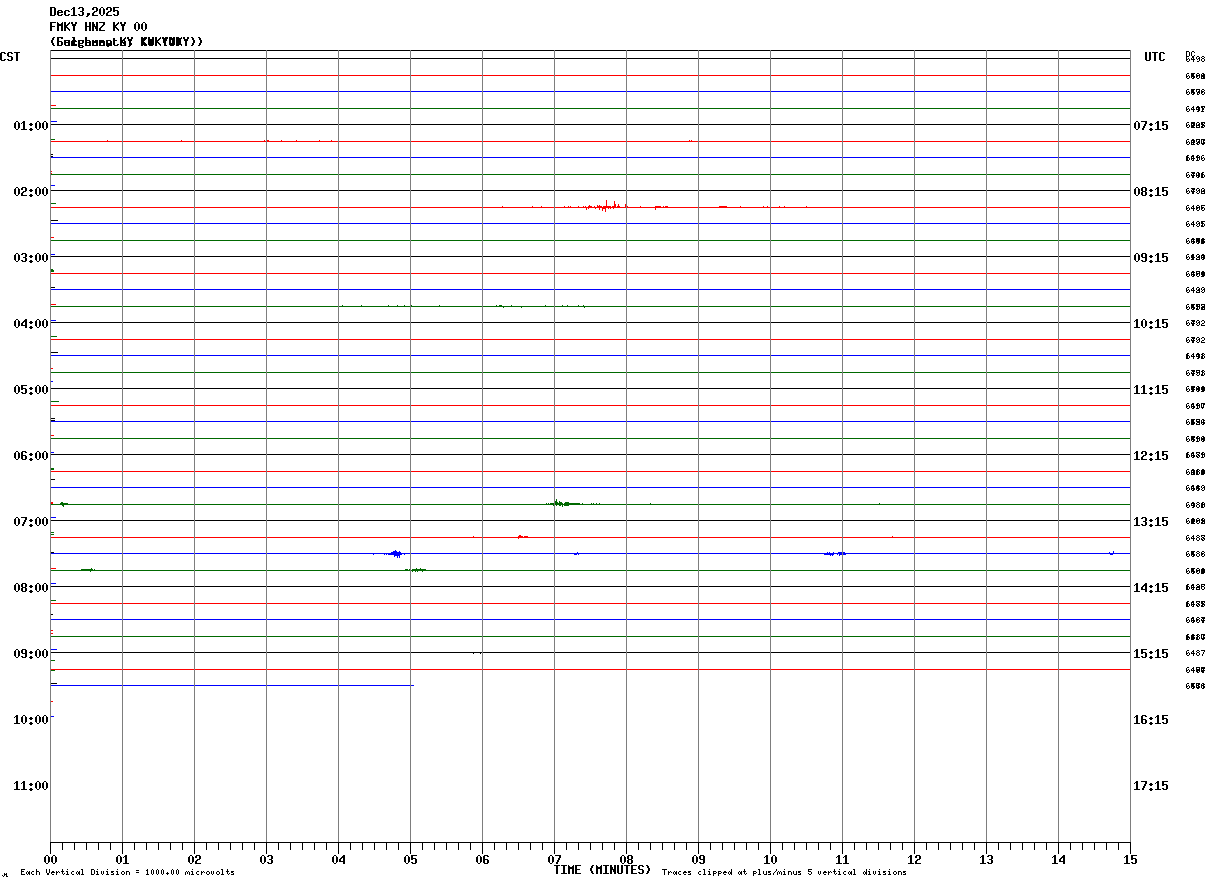Viewport: 1210px width, 886px height.
Task: Pick minute 13 on the time axis
Action: click(986, 859)
